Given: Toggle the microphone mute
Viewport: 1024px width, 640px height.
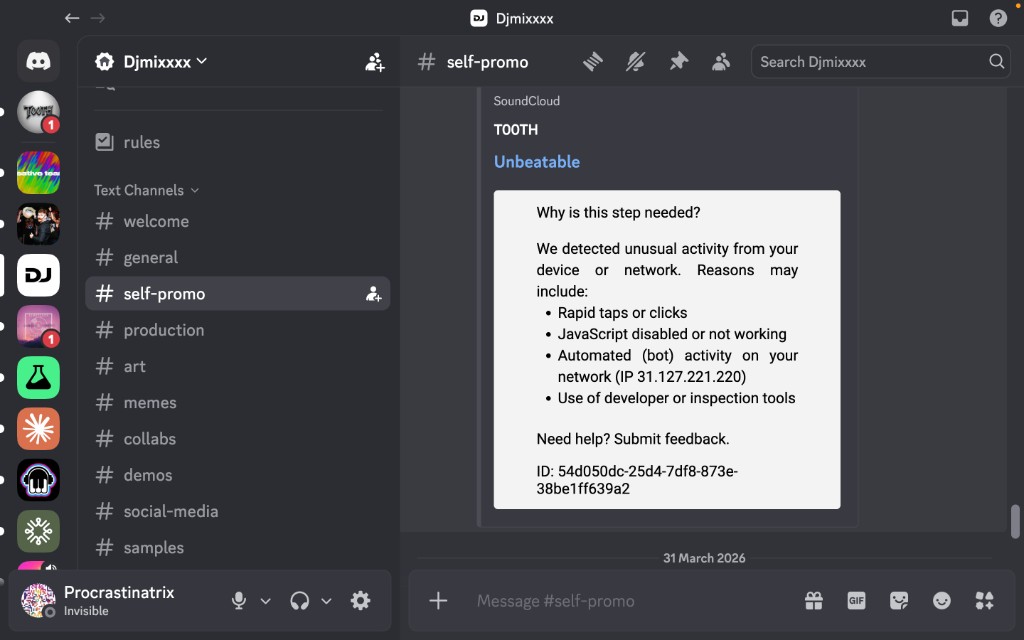Looking at the screenshot, I should click(x=239, y=601).
